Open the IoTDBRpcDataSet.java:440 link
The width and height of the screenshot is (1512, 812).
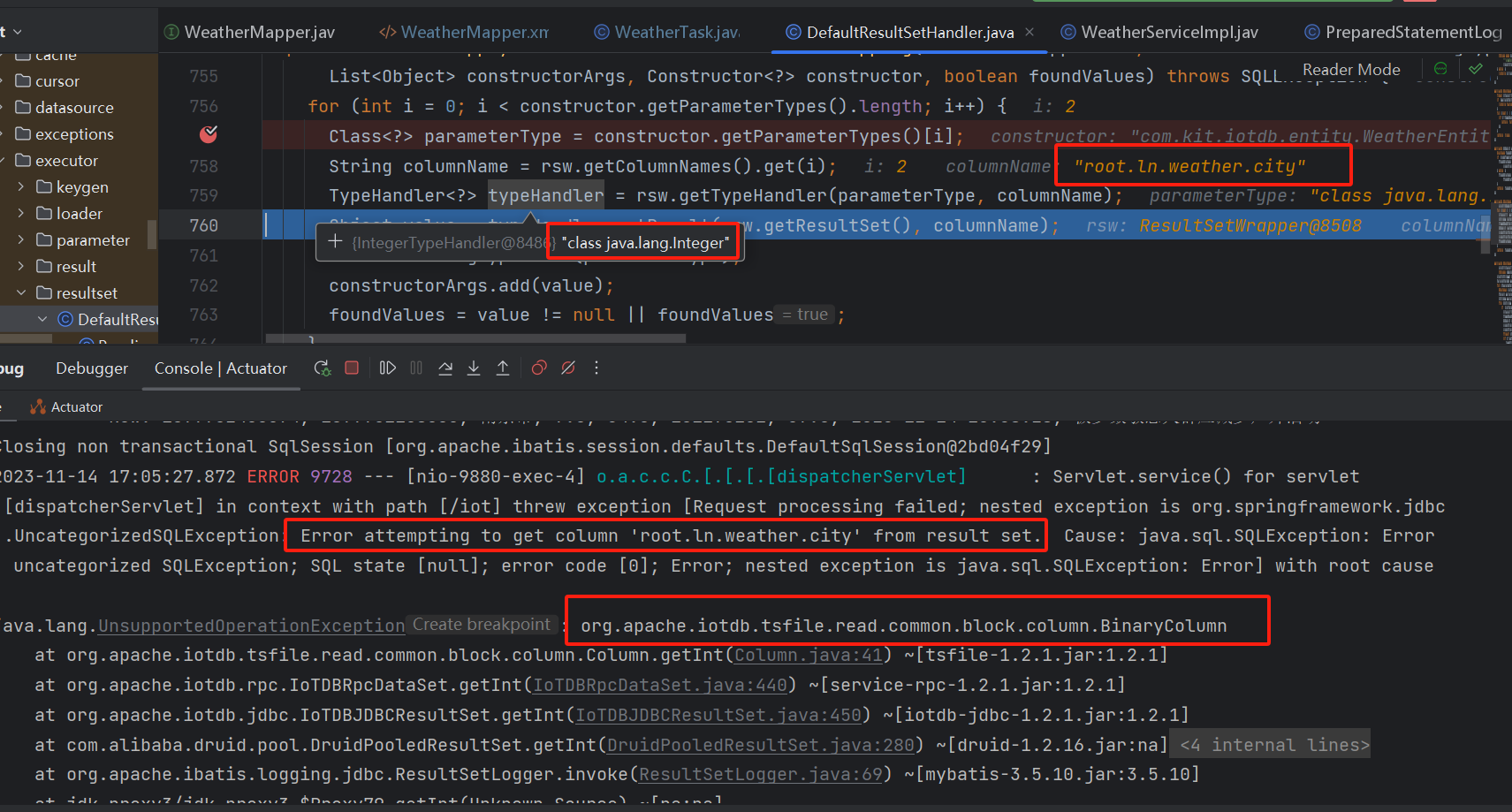[660, 685]
